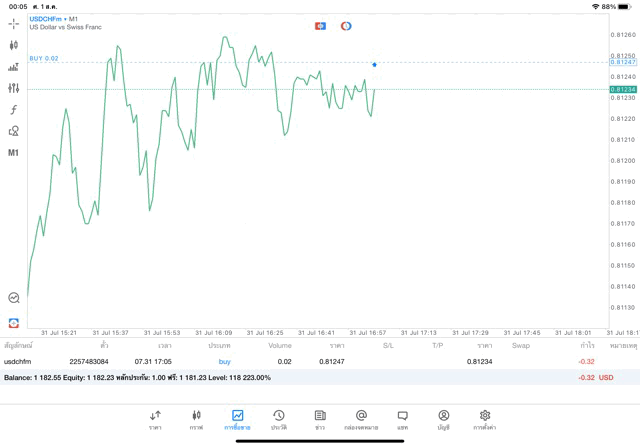Select the usdchfm buy position row
This screenshot has height=447, width=640.
[x=300, y=361]
